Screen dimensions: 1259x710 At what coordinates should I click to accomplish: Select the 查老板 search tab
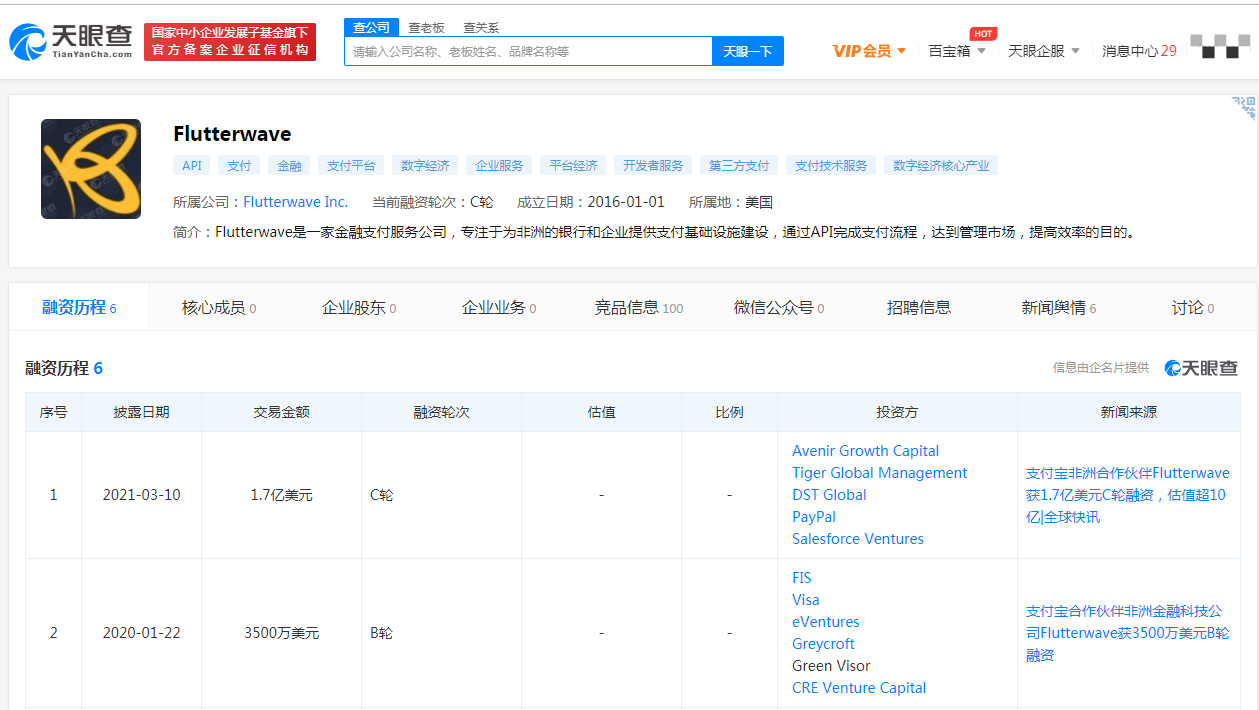426,28
